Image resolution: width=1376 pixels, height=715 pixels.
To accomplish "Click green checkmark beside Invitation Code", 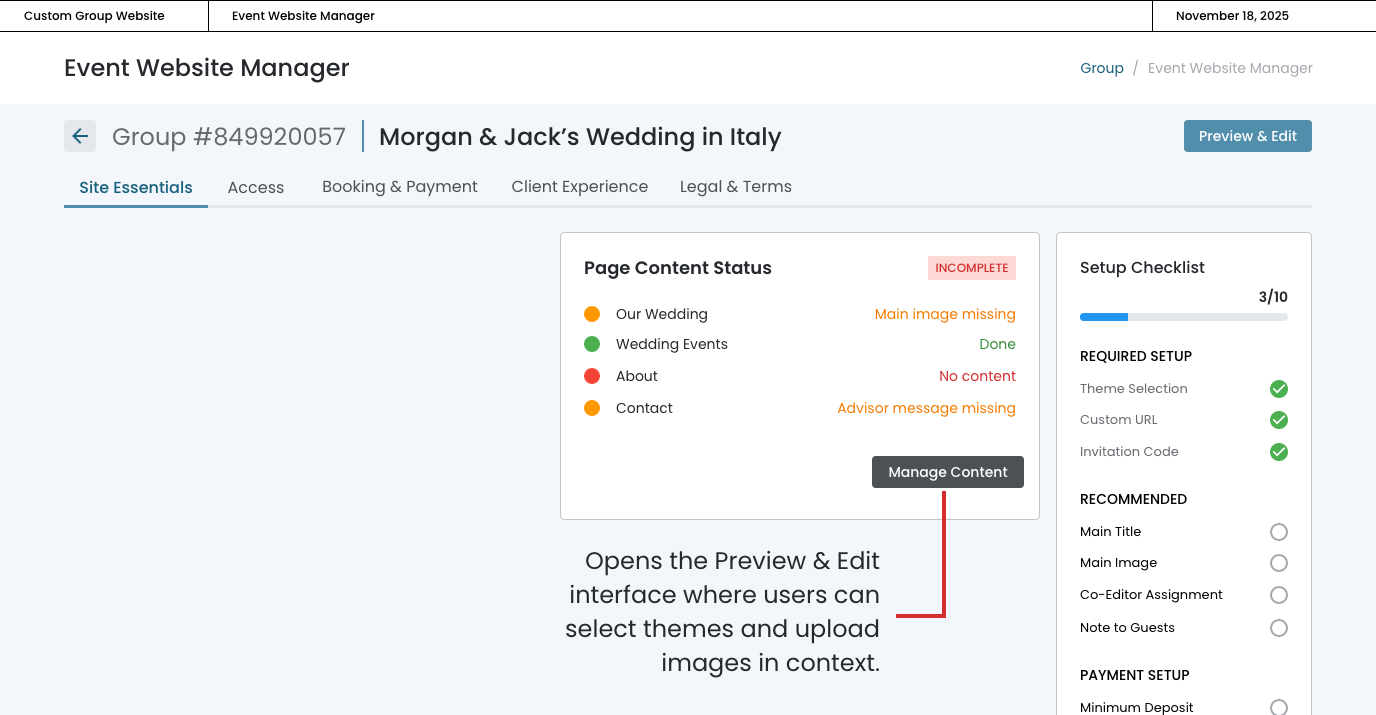I will [1278, 452].
